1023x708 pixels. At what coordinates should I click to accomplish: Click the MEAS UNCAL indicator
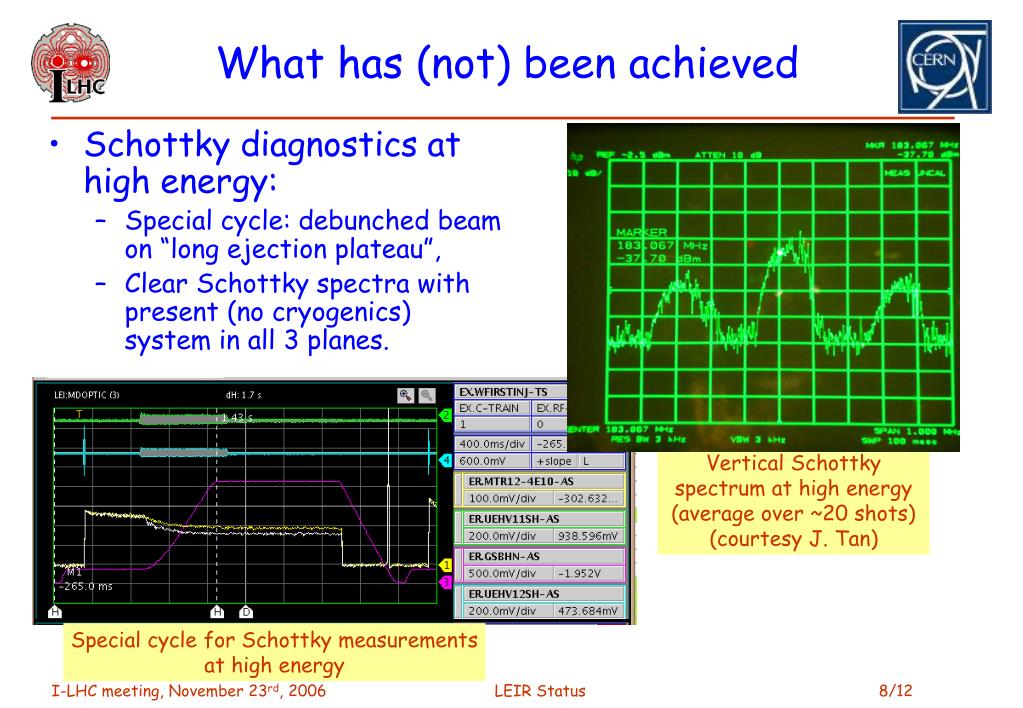tap(915, 173)
